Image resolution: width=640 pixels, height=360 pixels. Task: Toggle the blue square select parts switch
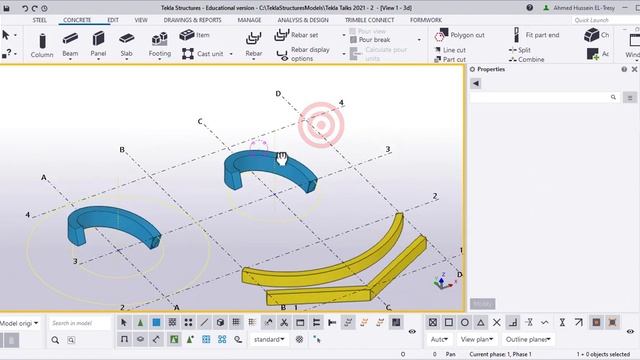[156, 323]
